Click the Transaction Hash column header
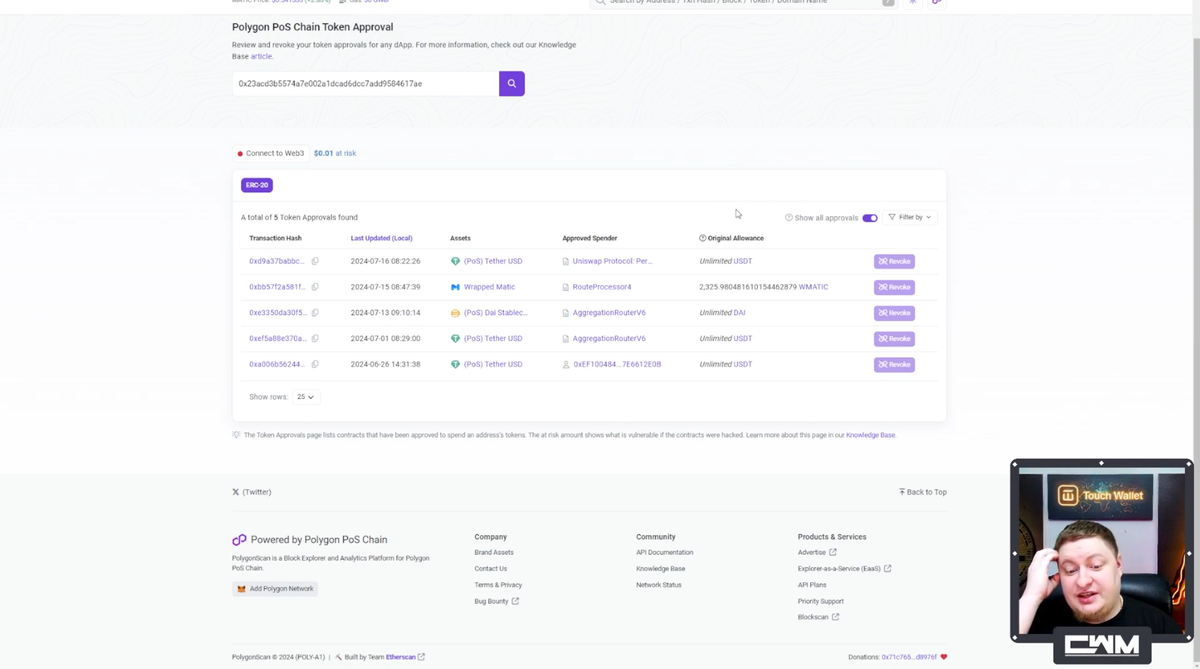Image resolution: width=1200 pixels, height=669 pixels. point(275,238)
